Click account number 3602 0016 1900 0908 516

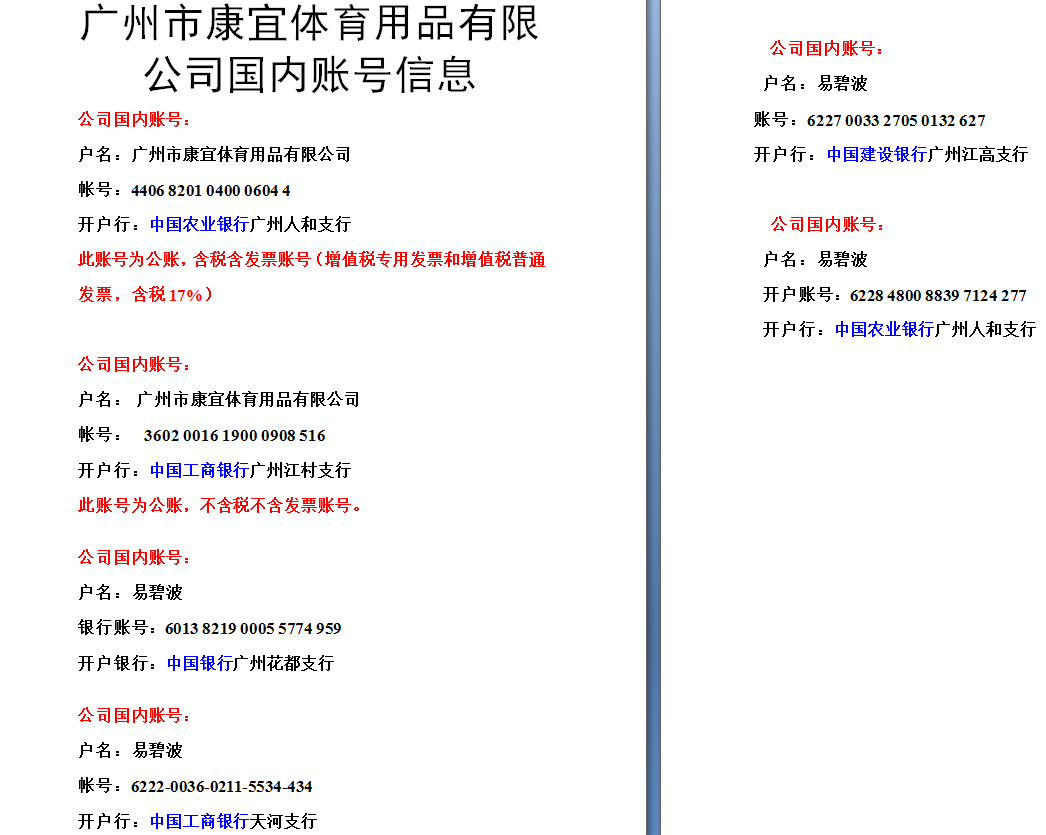(234, 436)
